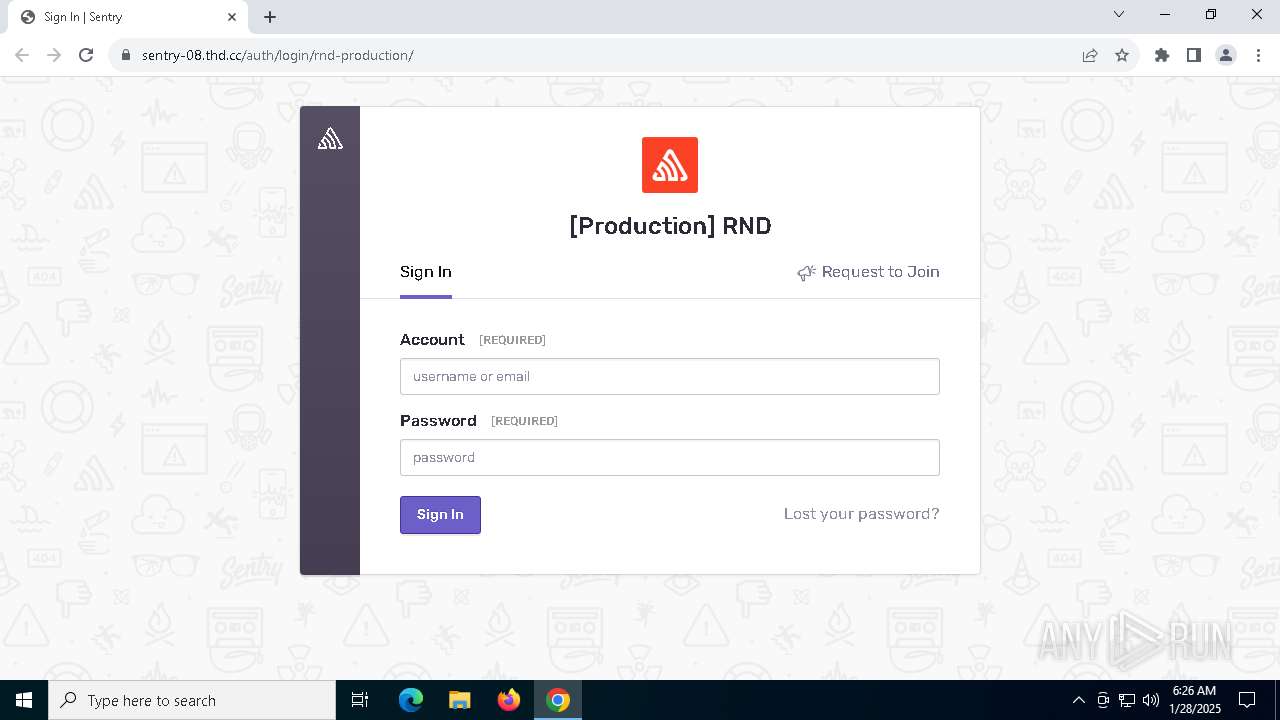Open the volume speaker icon

pyautogui.click(x=1151, y=700)
